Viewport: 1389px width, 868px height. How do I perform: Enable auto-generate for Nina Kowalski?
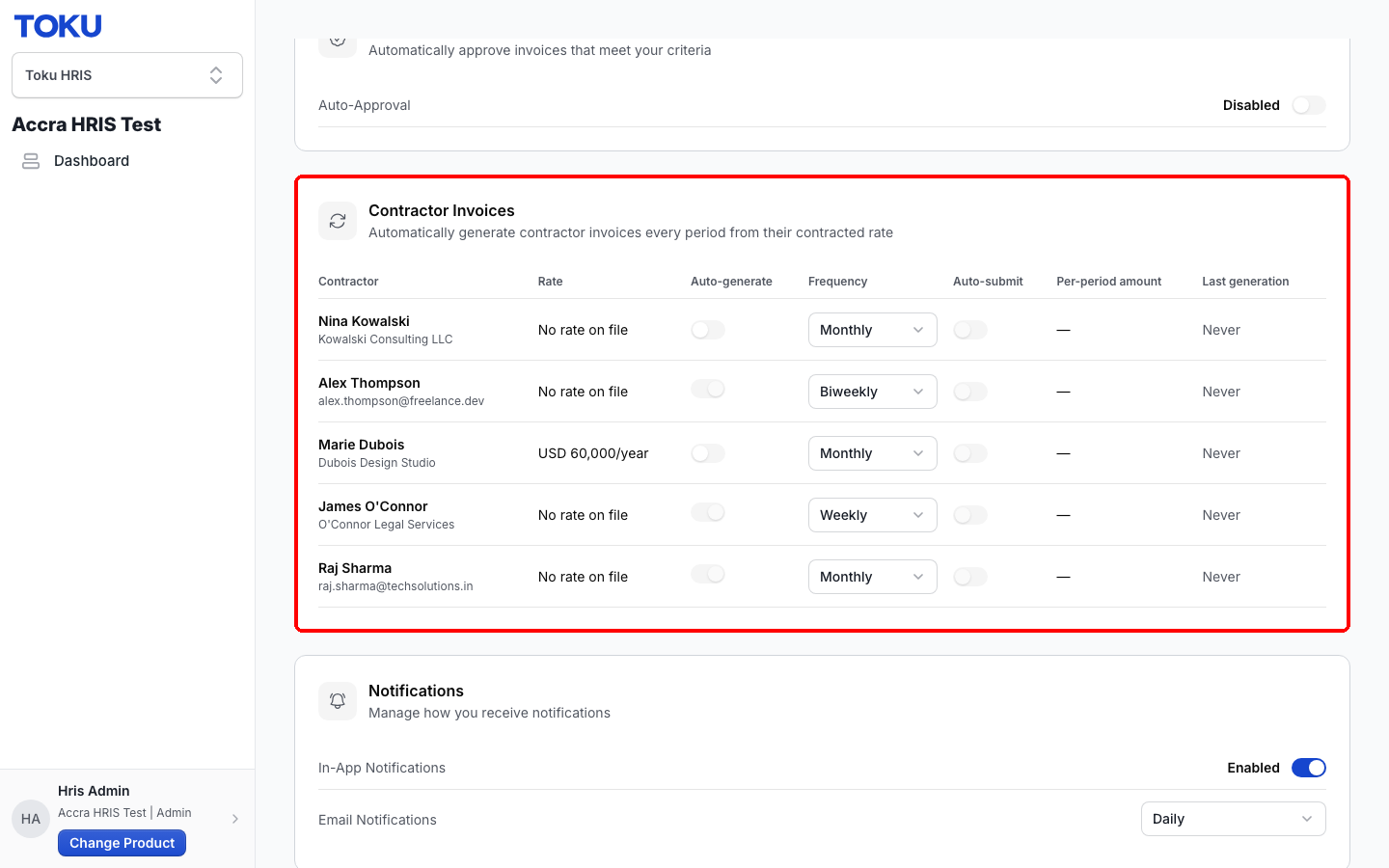(x=708, y=330)
